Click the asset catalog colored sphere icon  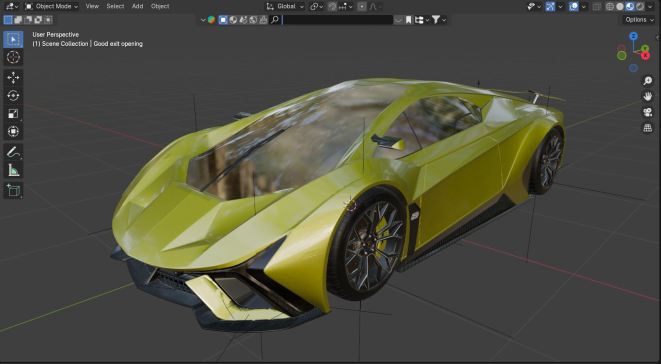click(211, 19)
